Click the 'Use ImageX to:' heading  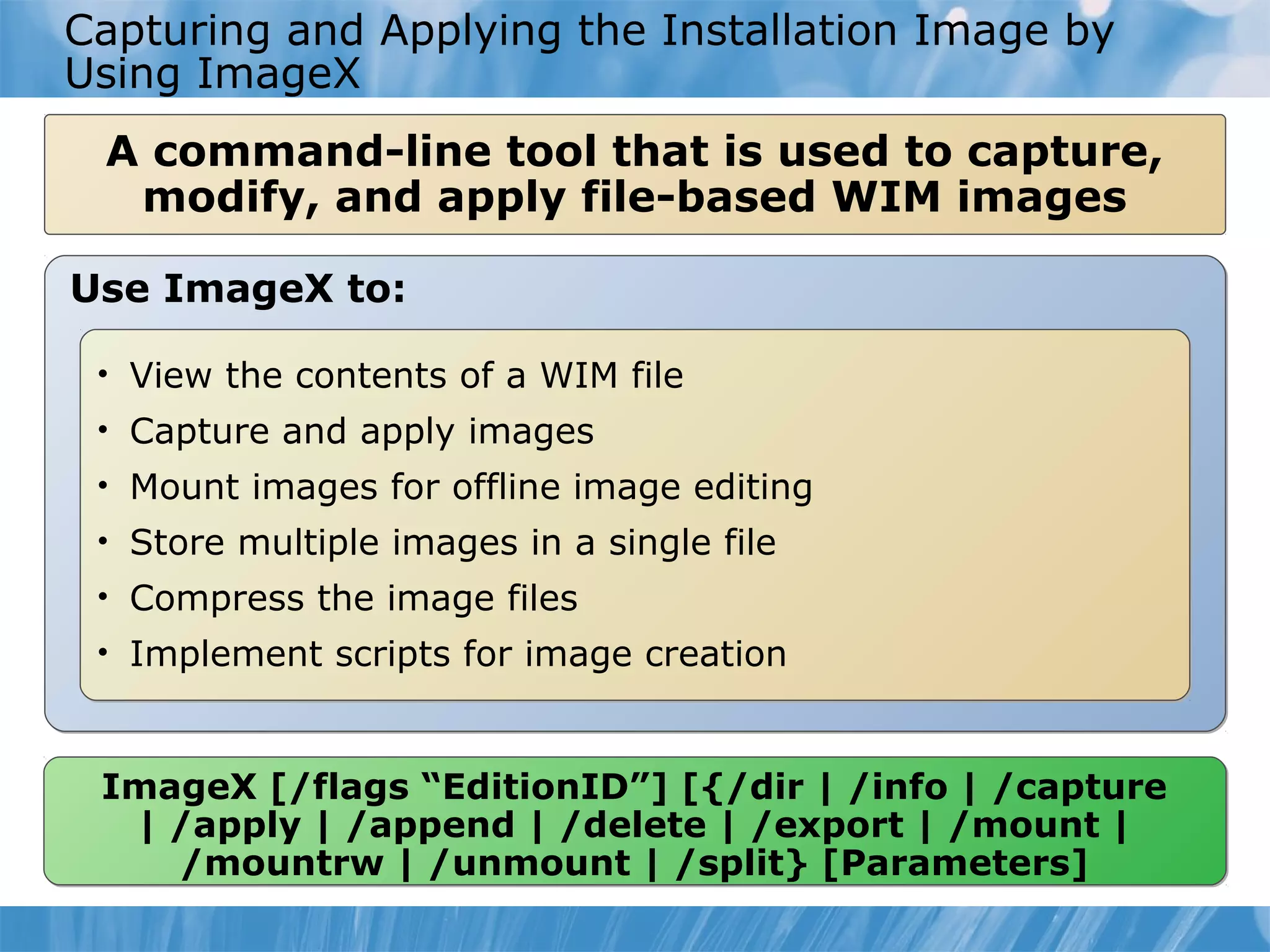(238, 289)
